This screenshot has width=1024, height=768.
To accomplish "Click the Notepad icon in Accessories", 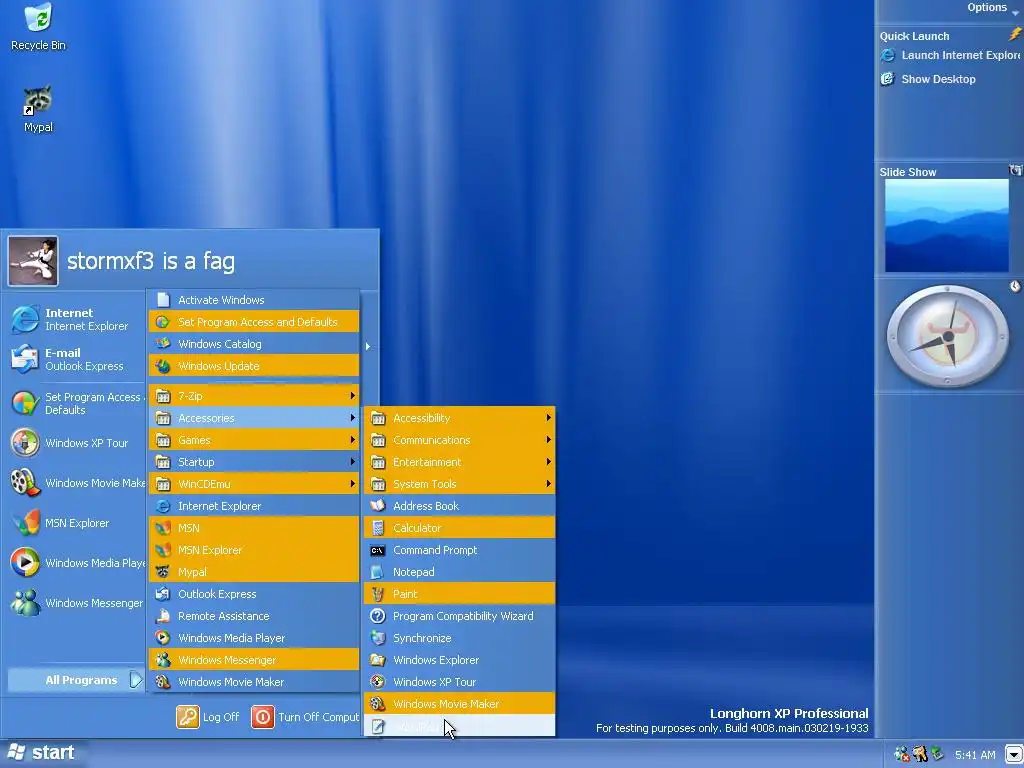I will (x=377, y=572).
